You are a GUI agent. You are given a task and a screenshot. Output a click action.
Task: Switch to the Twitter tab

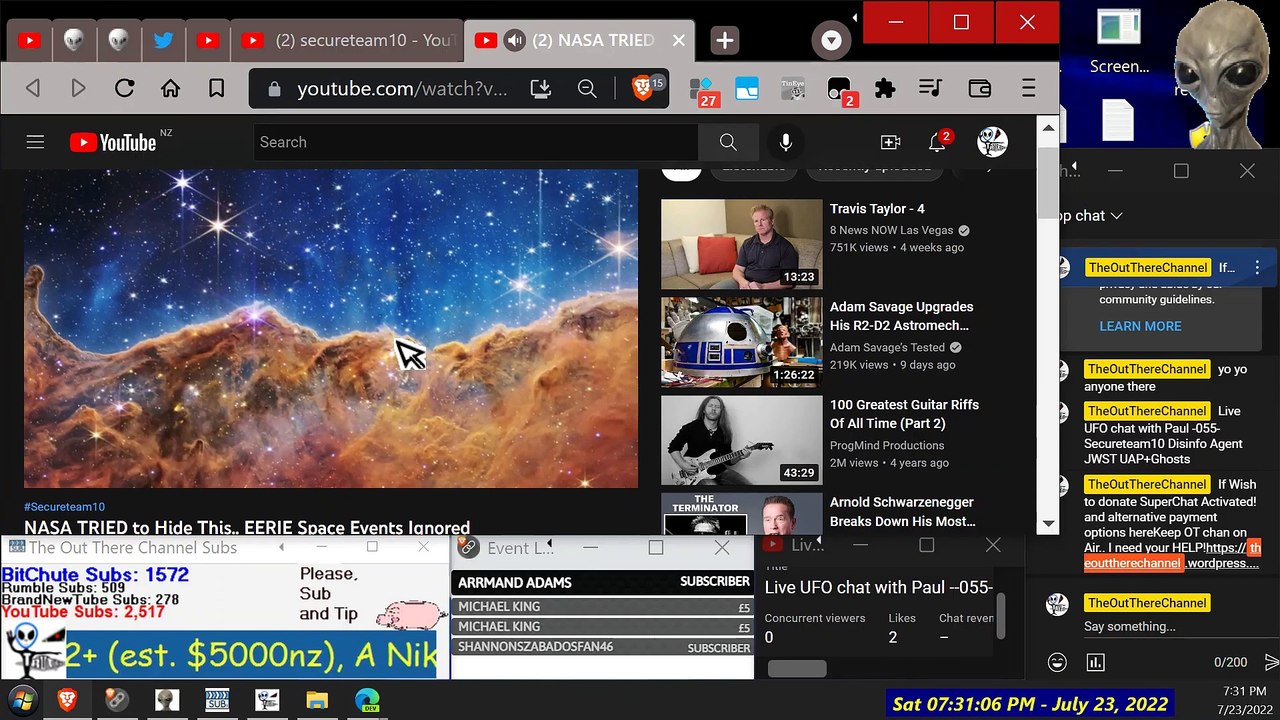163,40
